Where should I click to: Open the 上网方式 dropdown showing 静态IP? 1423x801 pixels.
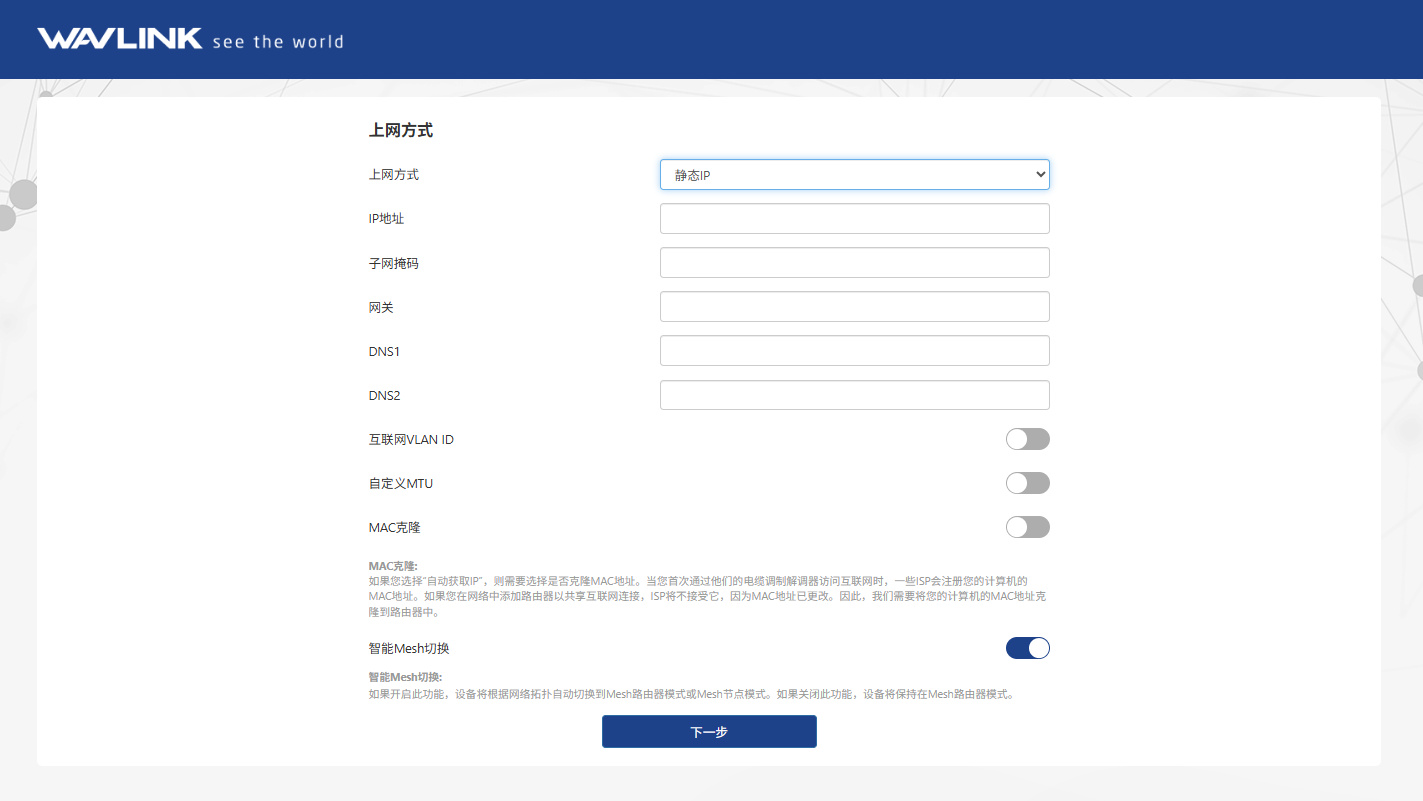[x=854, y=175]
